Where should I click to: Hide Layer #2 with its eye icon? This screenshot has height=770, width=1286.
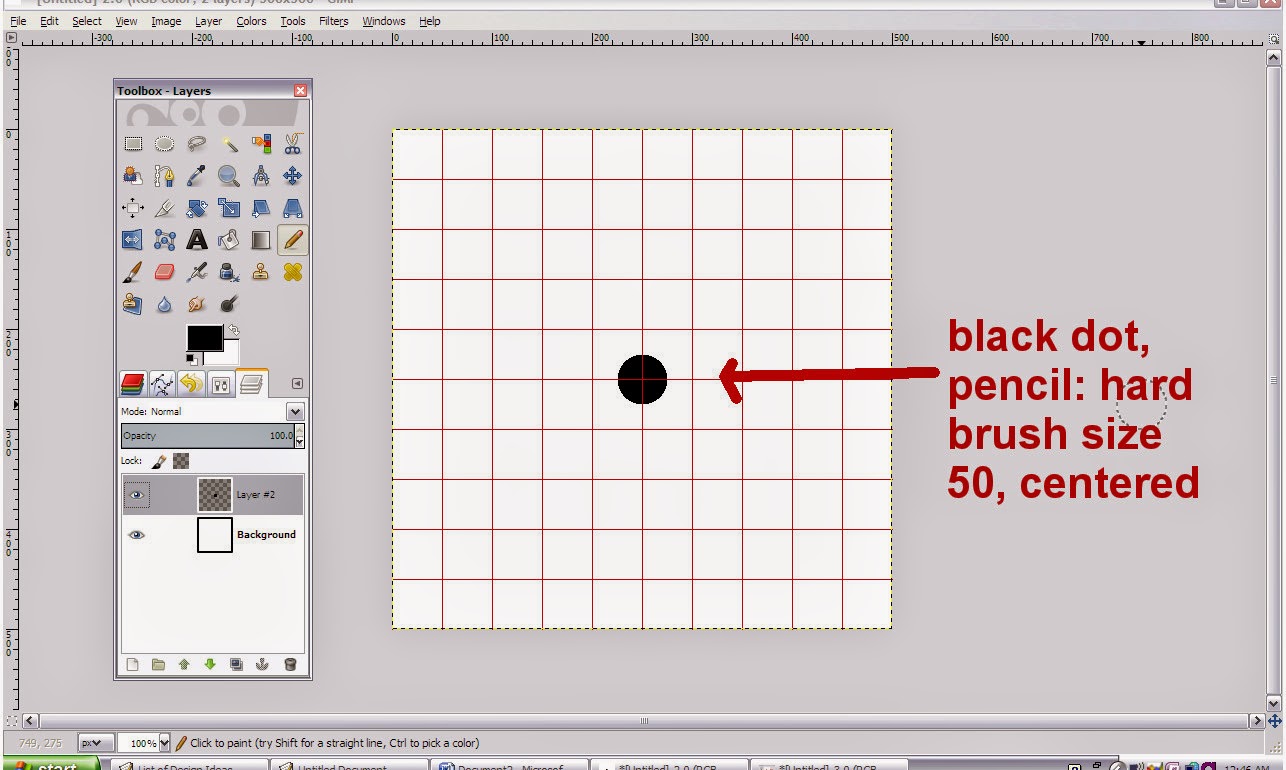137,495
